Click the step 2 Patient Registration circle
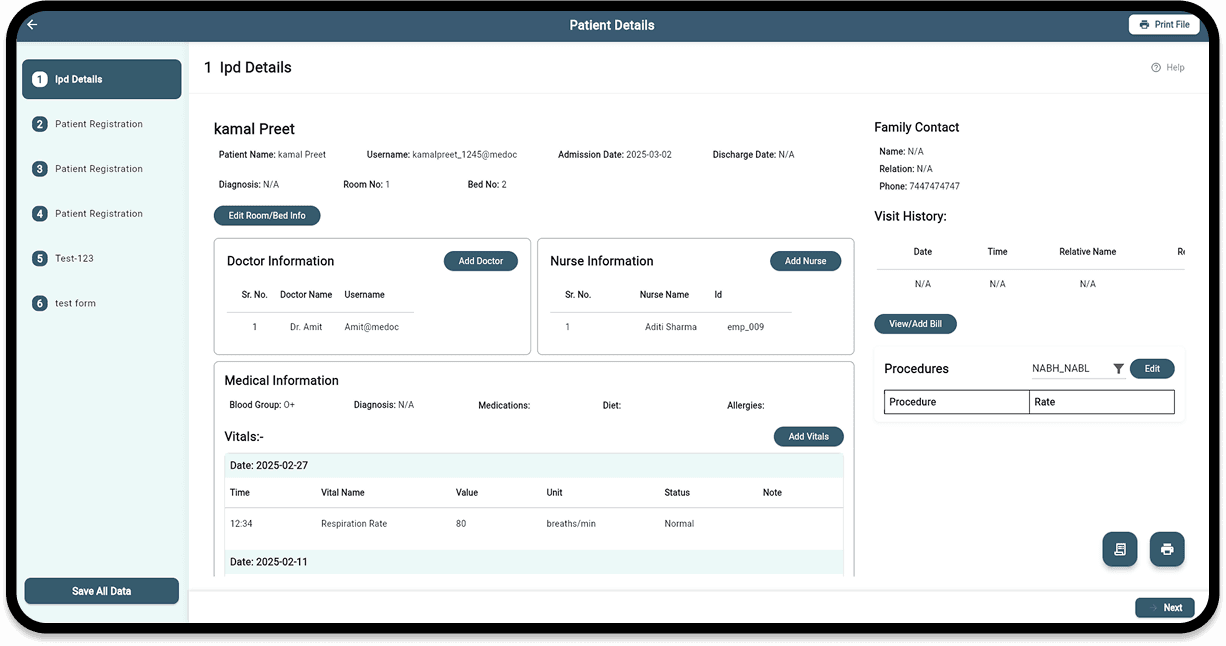 point(40,124)
